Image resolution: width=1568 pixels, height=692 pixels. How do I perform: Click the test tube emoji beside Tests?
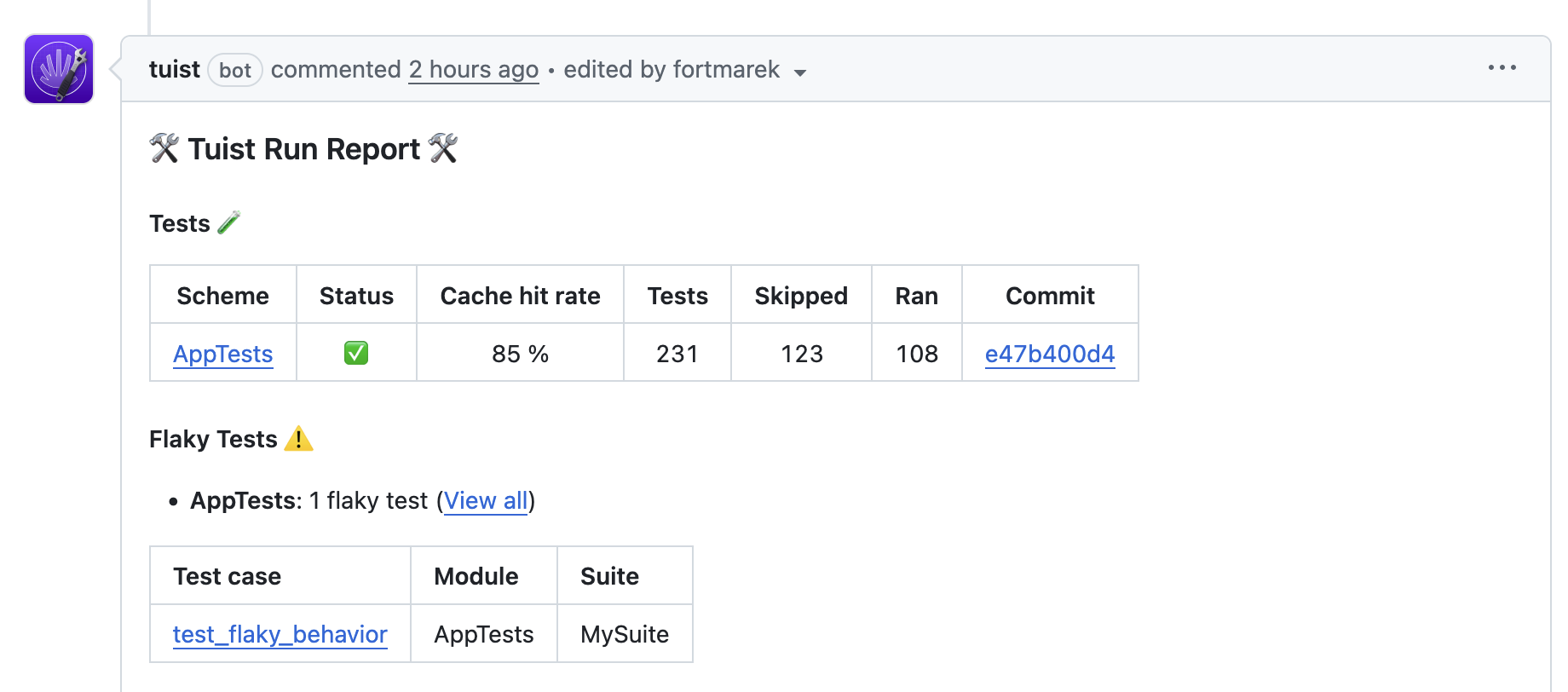228,222
